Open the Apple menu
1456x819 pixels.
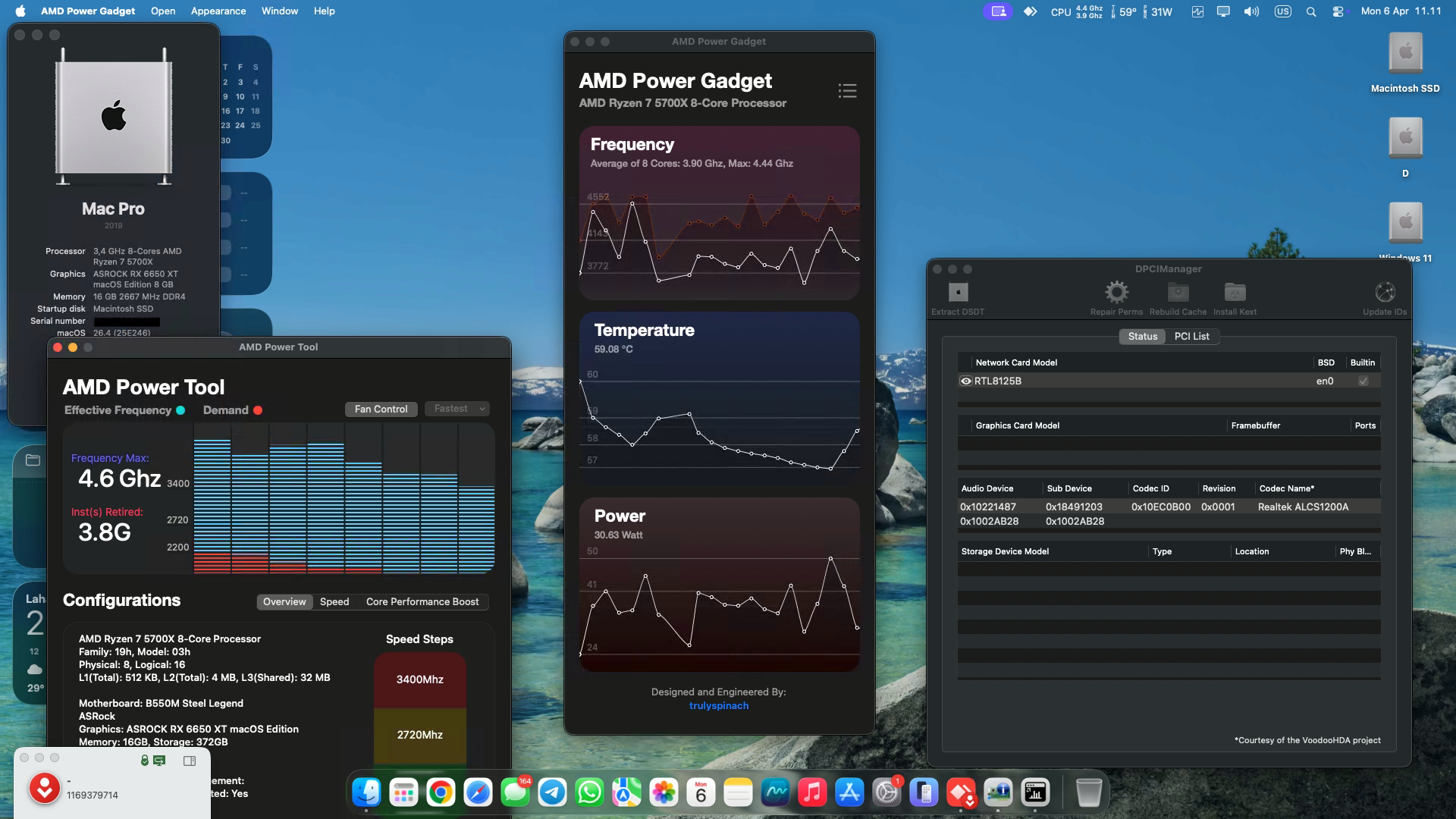point(20,11)
